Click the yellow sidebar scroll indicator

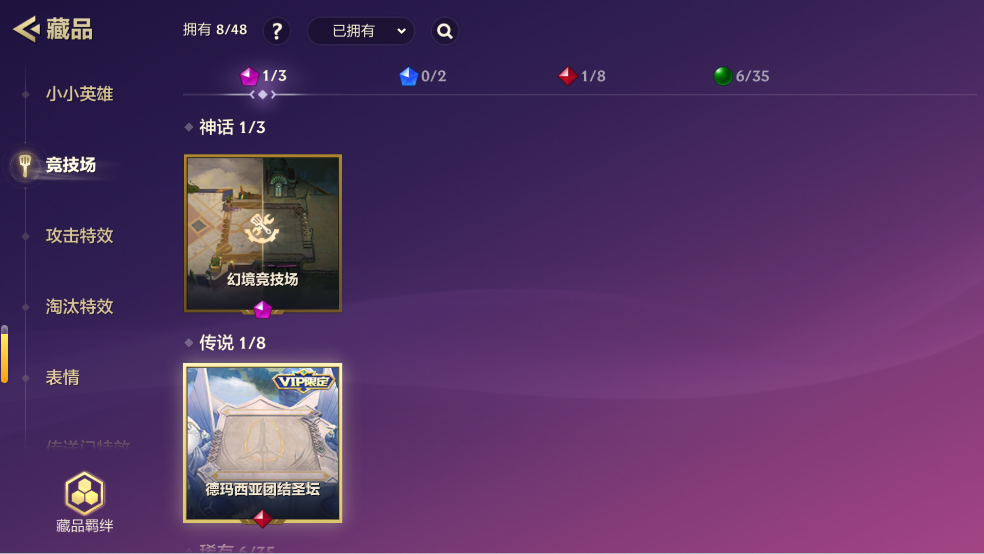4,354
